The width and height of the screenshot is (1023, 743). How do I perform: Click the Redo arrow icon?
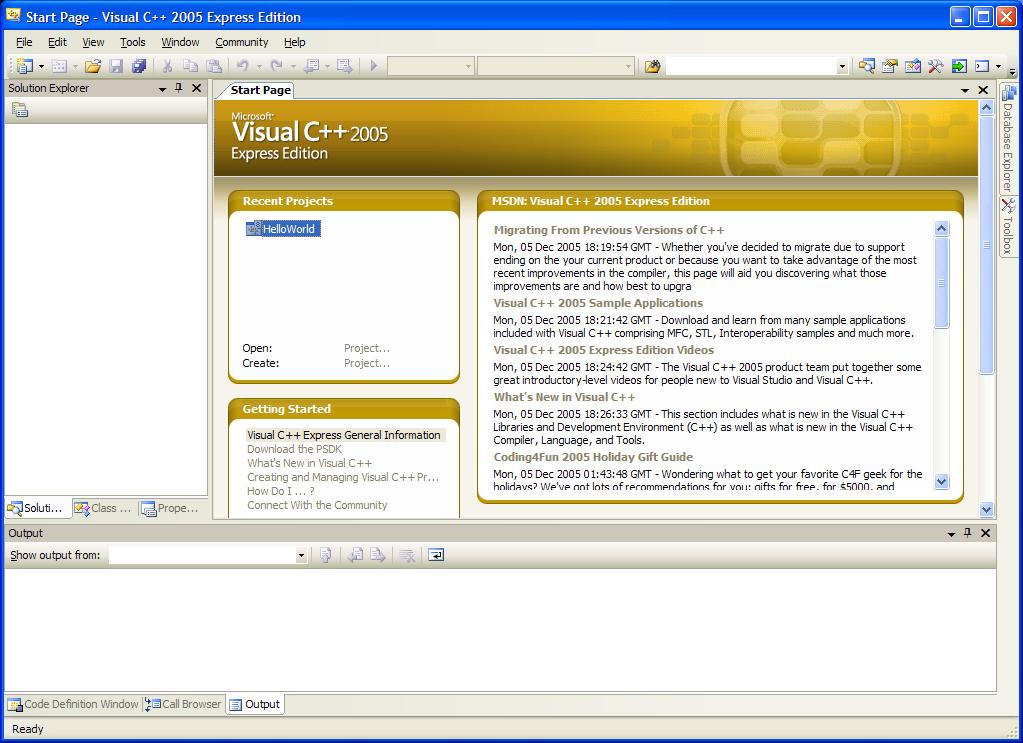(x=277, y=66)
